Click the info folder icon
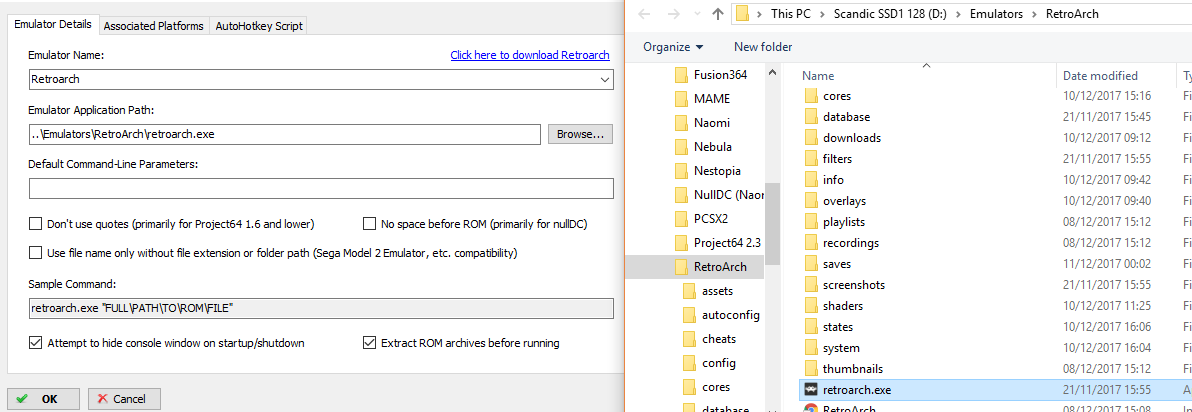The width and height of the screenshot is (1192, 412). tap(810, 180)
